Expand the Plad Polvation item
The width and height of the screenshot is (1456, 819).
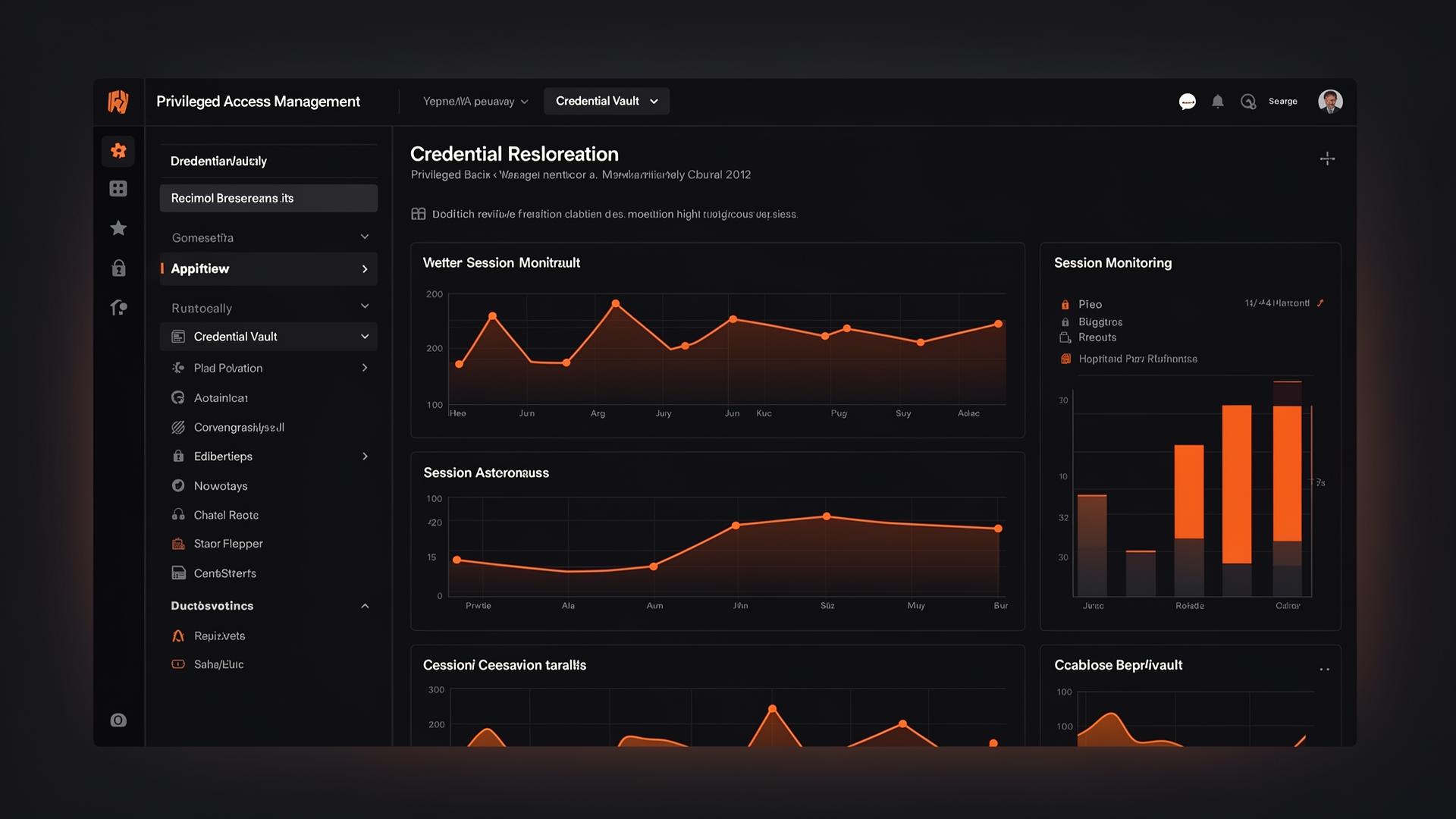pos(365,368)
